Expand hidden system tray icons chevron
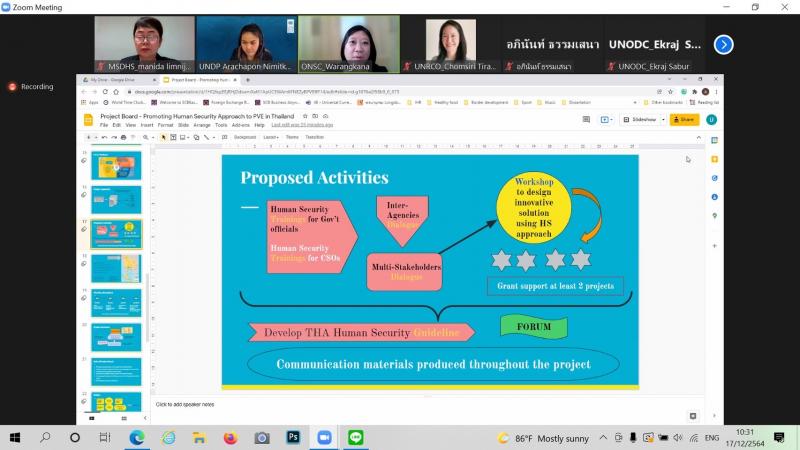 tap(603, 438)
